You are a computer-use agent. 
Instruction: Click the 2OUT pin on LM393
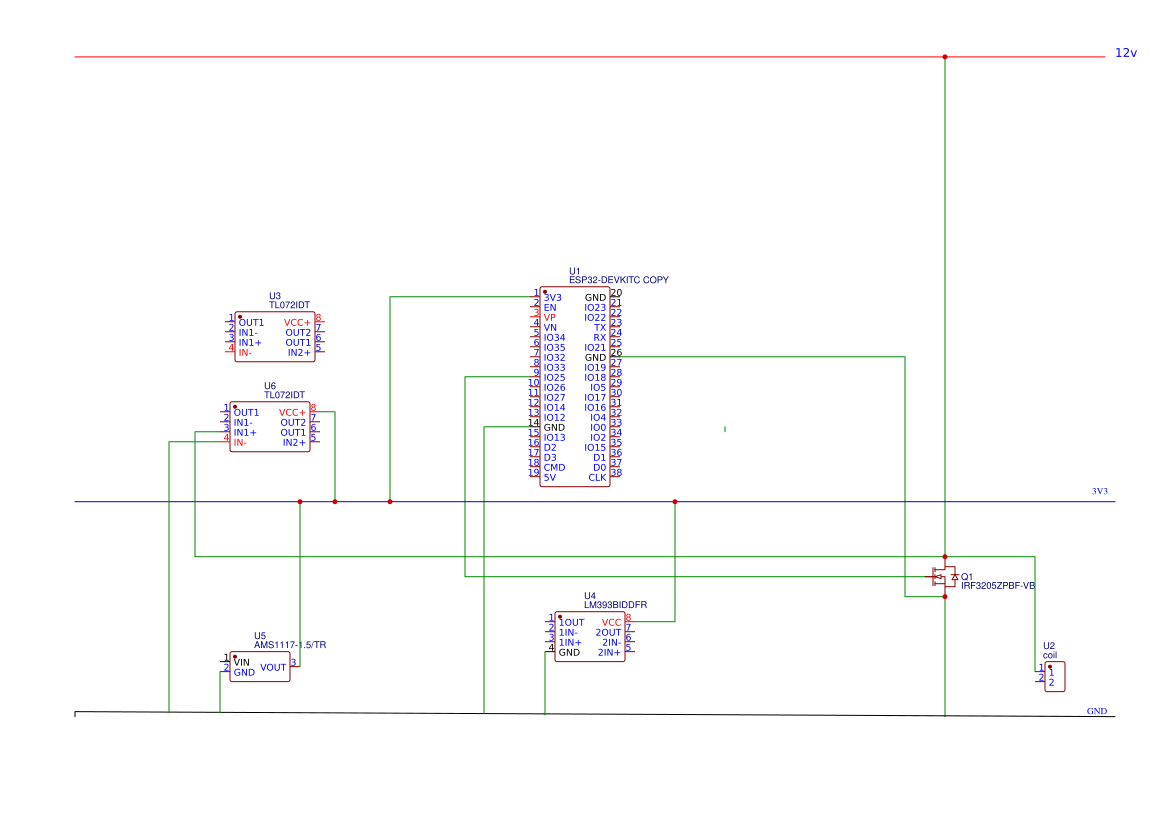click(608, 632)
